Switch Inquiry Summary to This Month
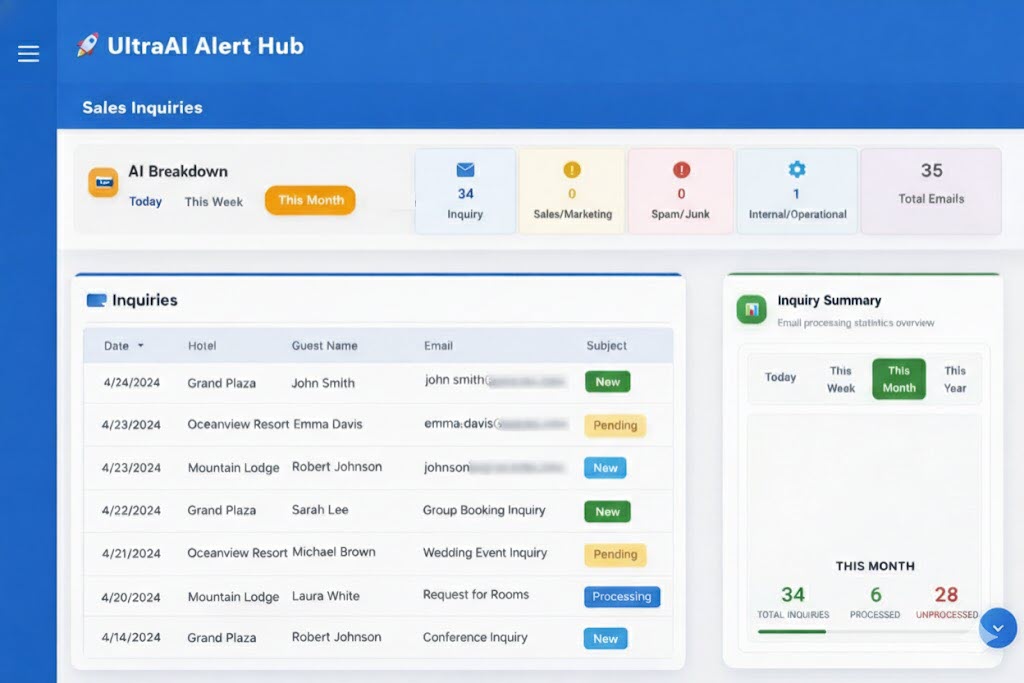This screenshot has width=1024, height=683. tap(899, 379)
